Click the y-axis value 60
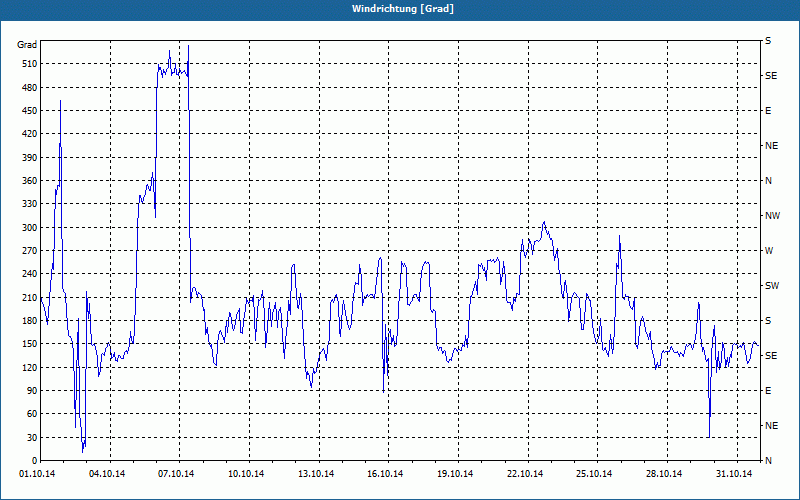800x500 pixels. [x=32, y=414]
